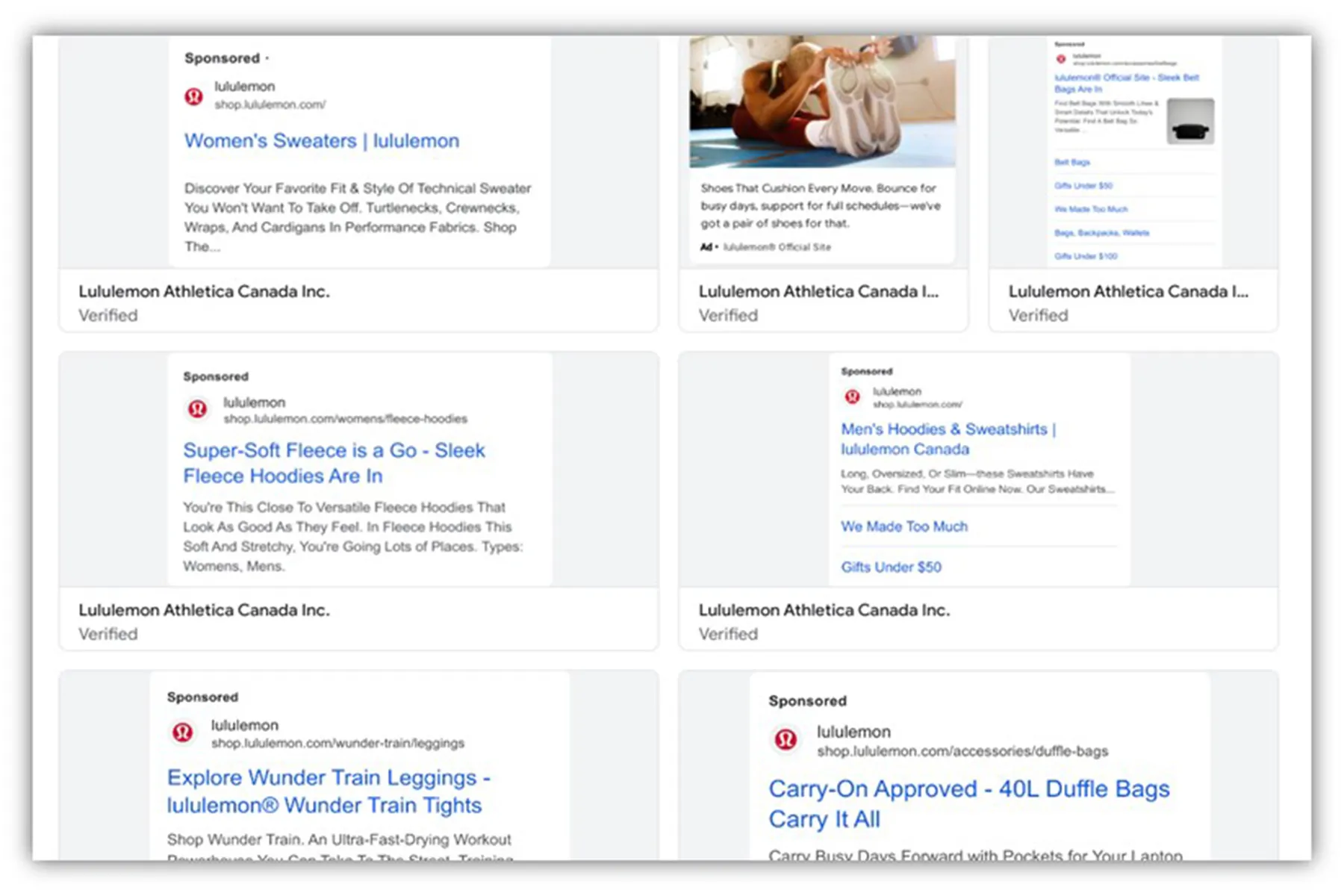
Task: Click Bags, Backpacks, Wallets sitelink
Action: coord(1101,233)
